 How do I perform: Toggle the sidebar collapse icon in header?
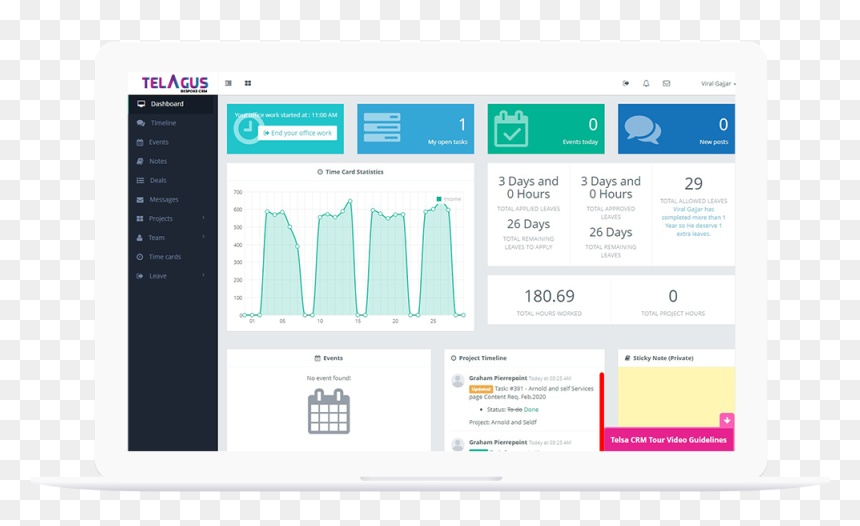pyautogui.click(x=228, y=83)
